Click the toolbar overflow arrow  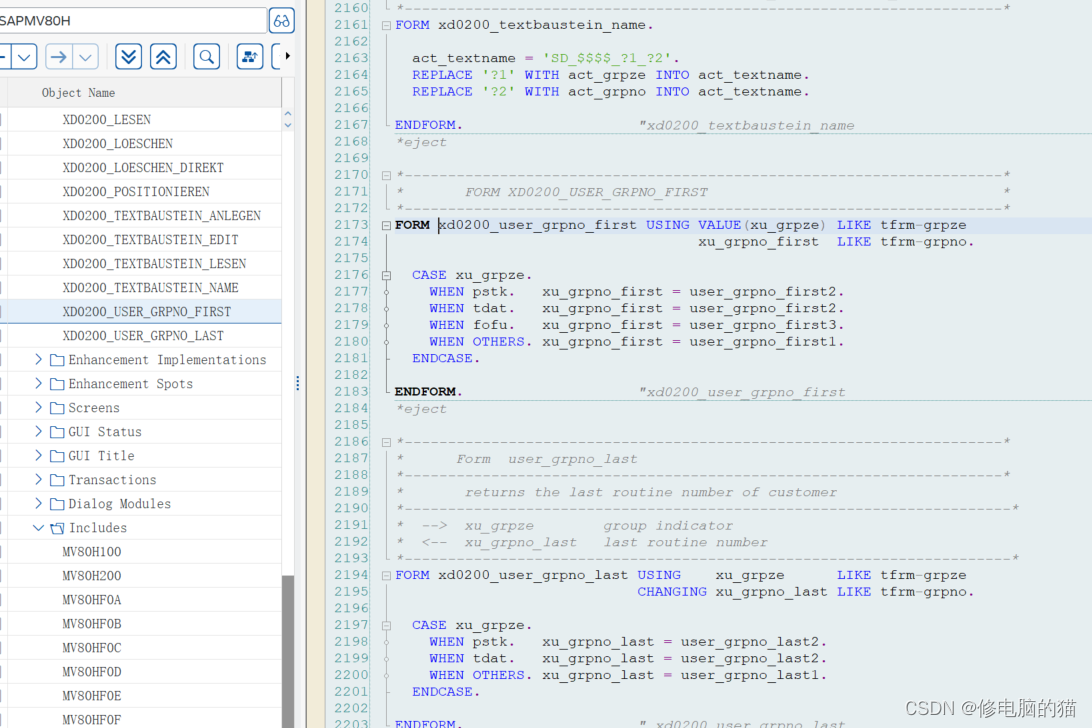pos(287,56)
